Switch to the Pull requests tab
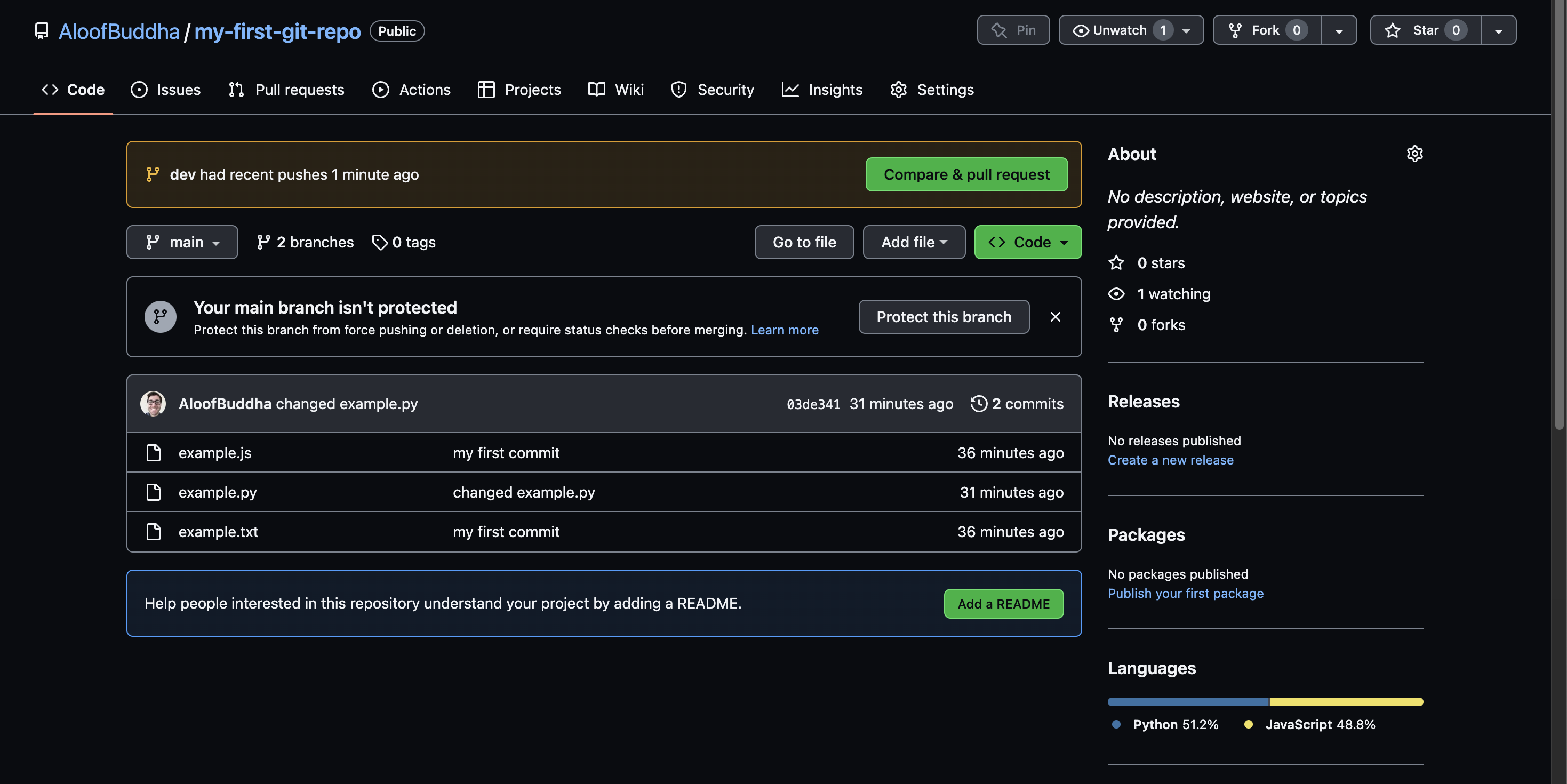The image size is (1567, 784). tap(286, 90)
